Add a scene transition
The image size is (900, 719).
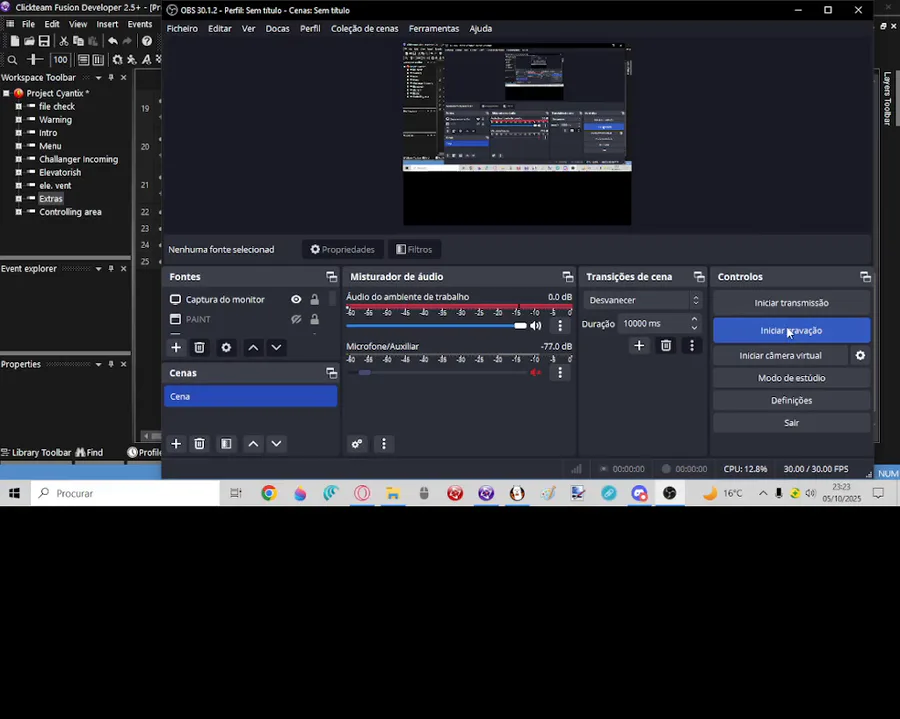click(639, 345)
